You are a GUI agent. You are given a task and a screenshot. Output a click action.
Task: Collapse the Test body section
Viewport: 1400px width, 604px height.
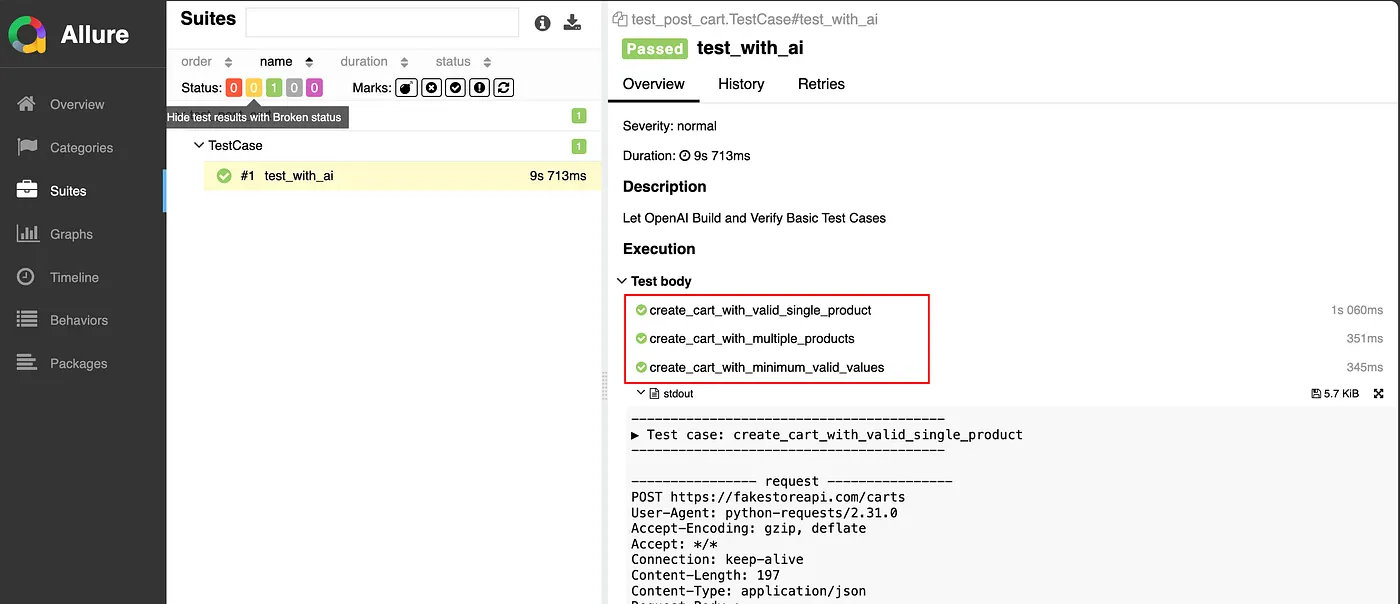click(622, 282)
